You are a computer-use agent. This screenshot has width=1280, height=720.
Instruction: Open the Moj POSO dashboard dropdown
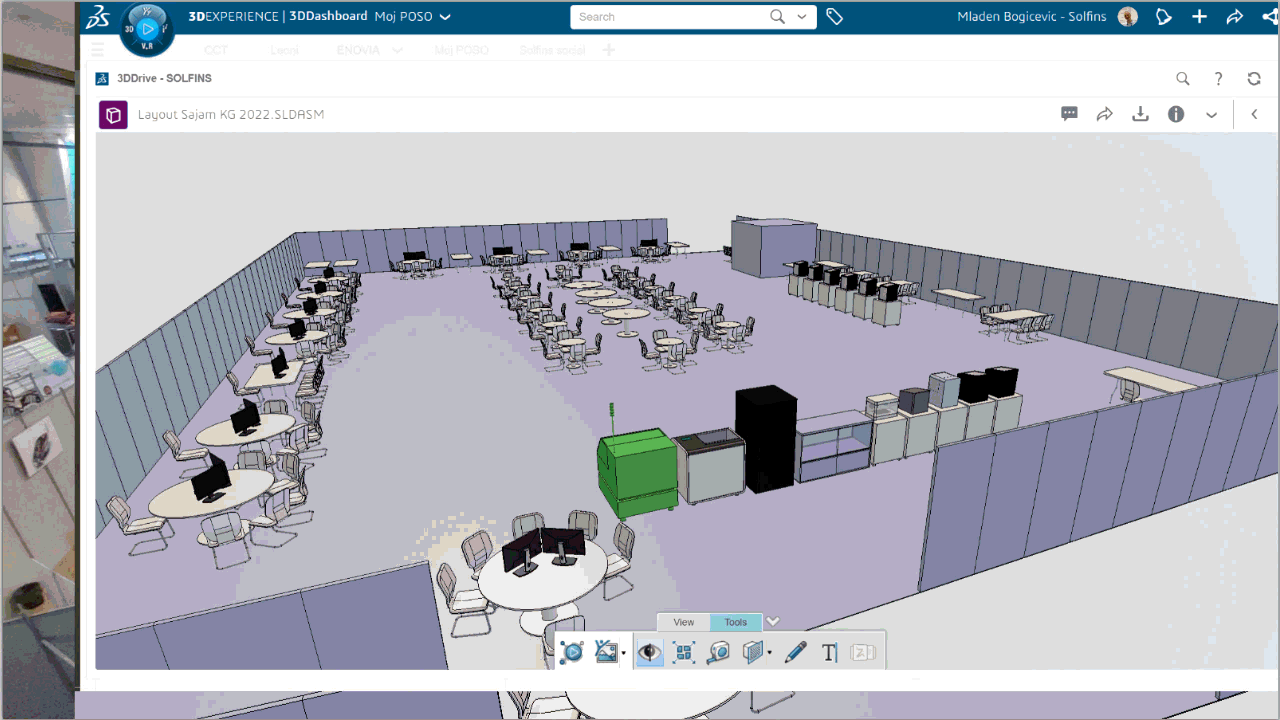point(412,16)
